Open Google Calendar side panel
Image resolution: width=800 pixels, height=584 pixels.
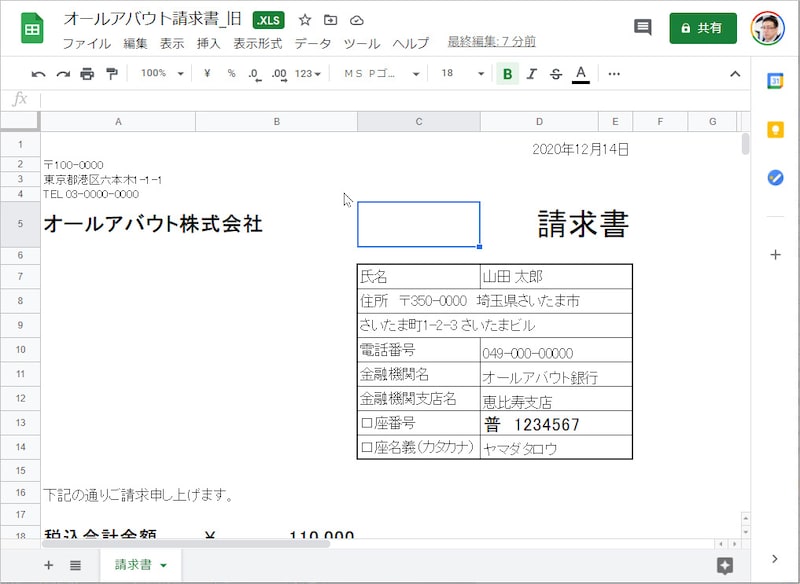pyautogui.click(x=775, y=83)
